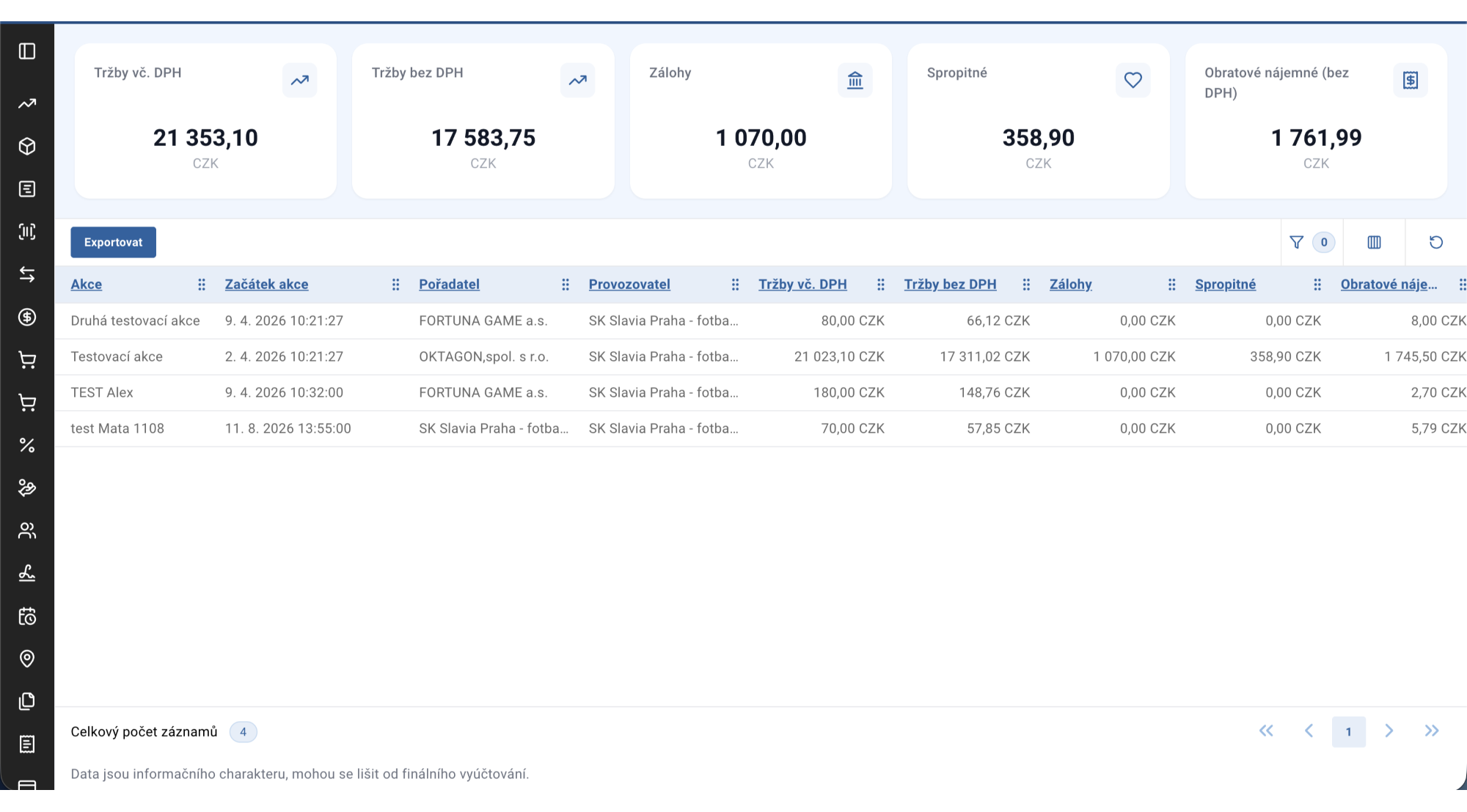Select the Testovací akce row
Screen dimensions: 1467x812
coord(761,356)
